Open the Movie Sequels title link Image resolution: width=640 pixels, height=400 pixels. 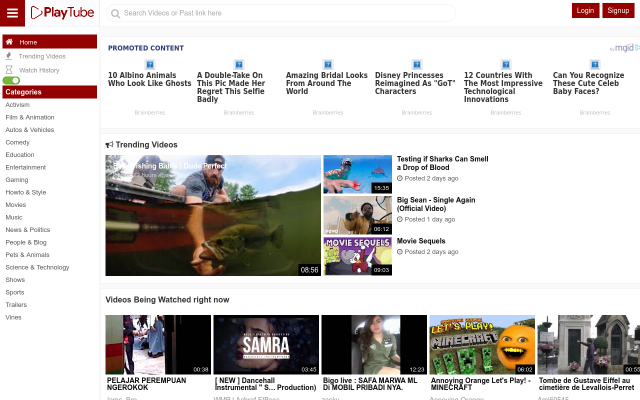421,241
